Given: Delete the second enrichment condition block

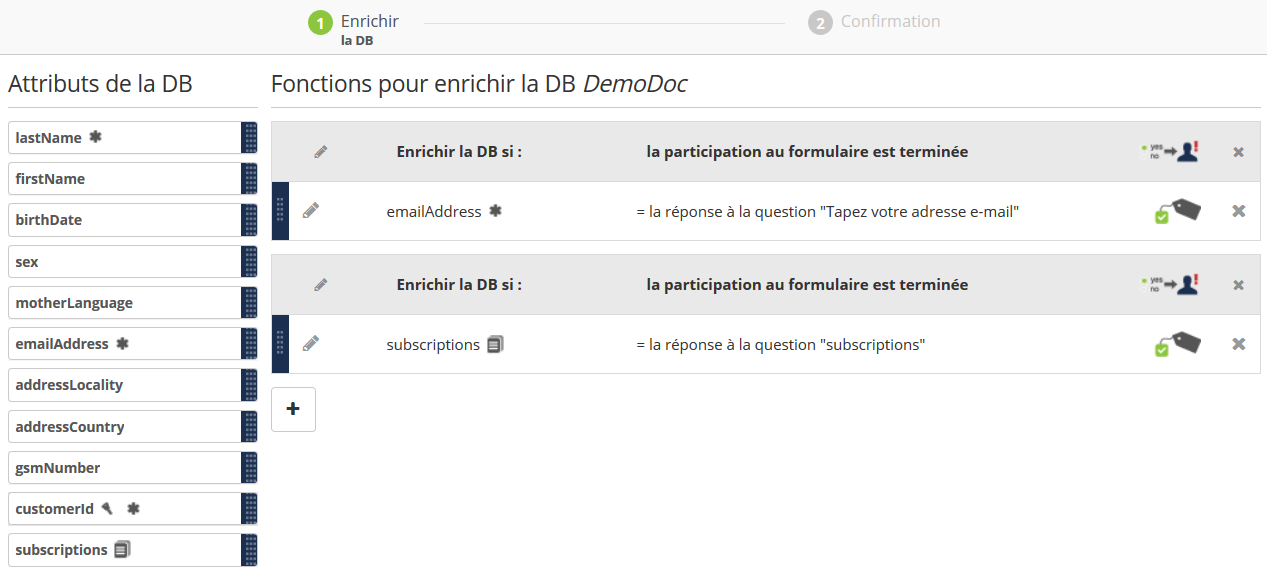Looking at the screenshot, I should [x=1238, y=285].
